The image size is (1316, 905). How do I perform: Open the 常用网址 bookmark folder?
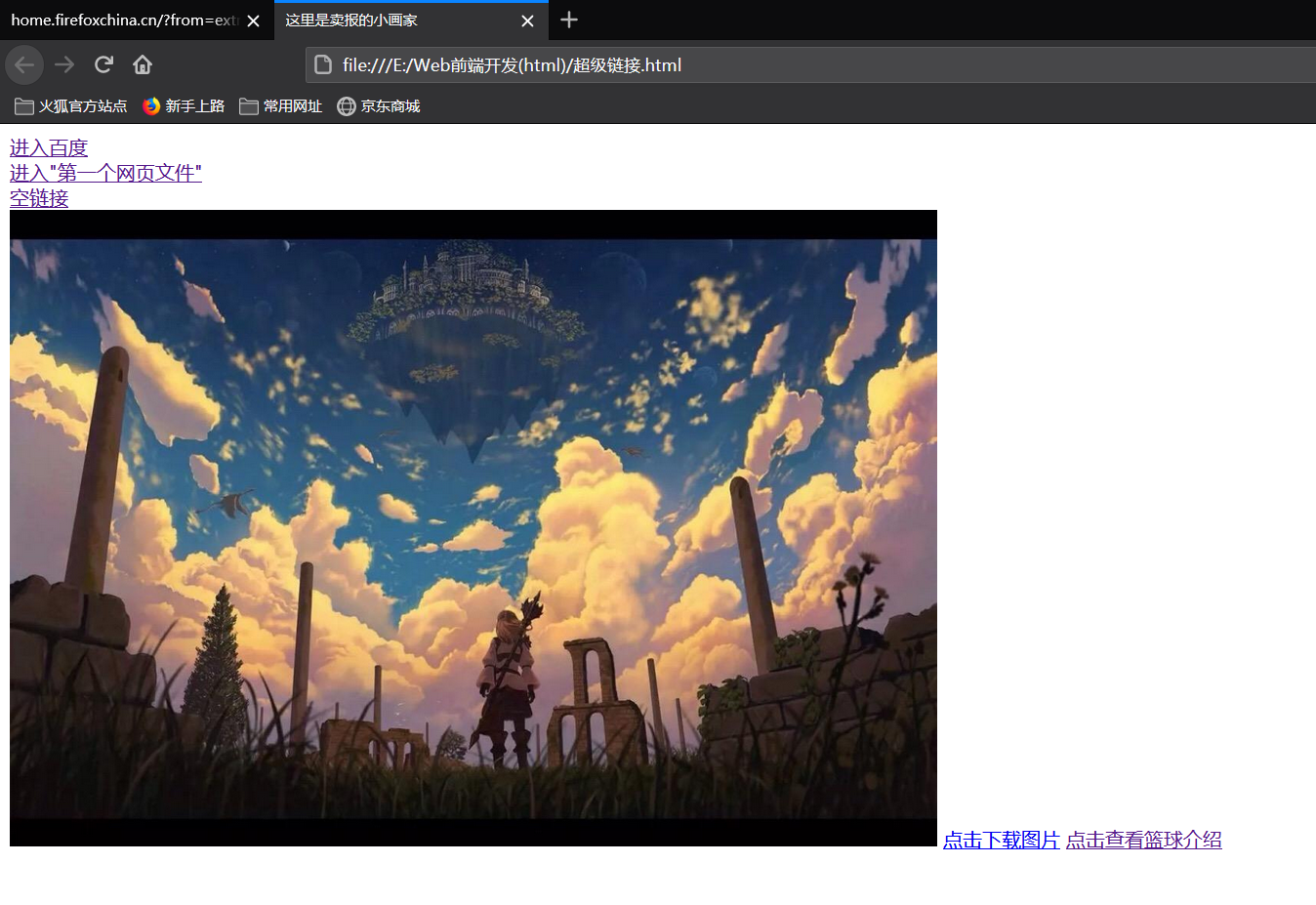tap(281, 106)
